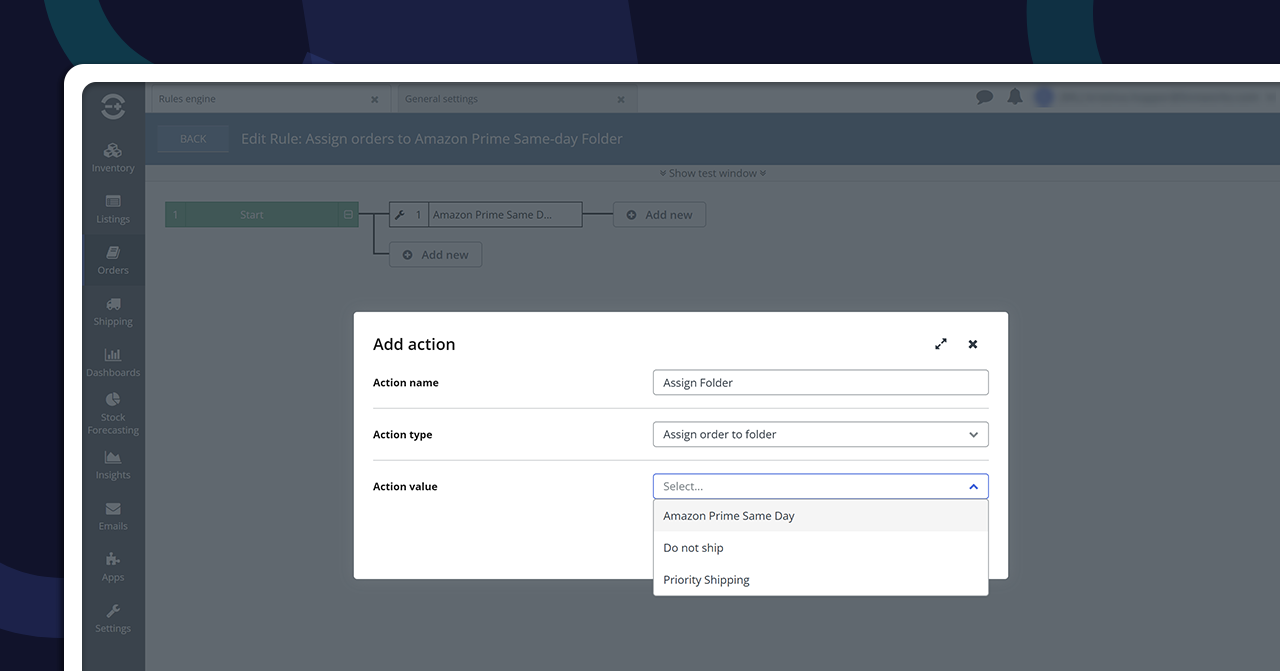1280x671 pixels.
Task: Expand the Add action dialog
Action: (941, 344)
